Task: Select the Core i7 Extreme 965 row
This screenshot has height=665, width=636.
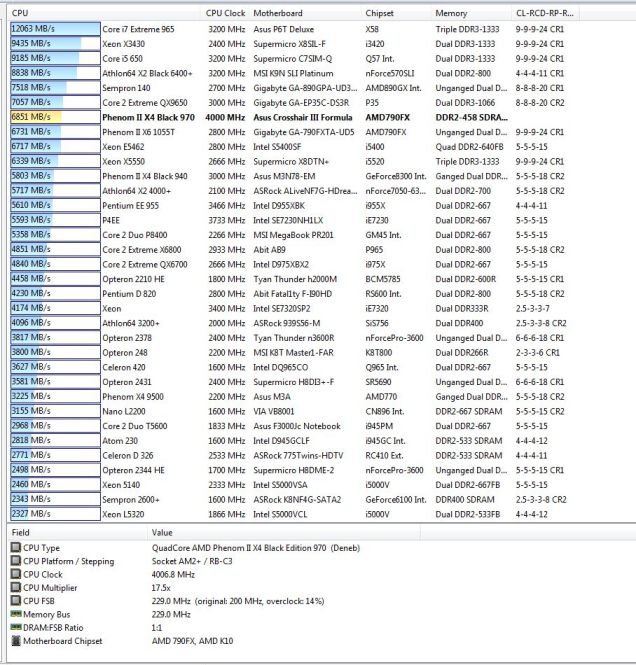Action: tap(295, 29)
